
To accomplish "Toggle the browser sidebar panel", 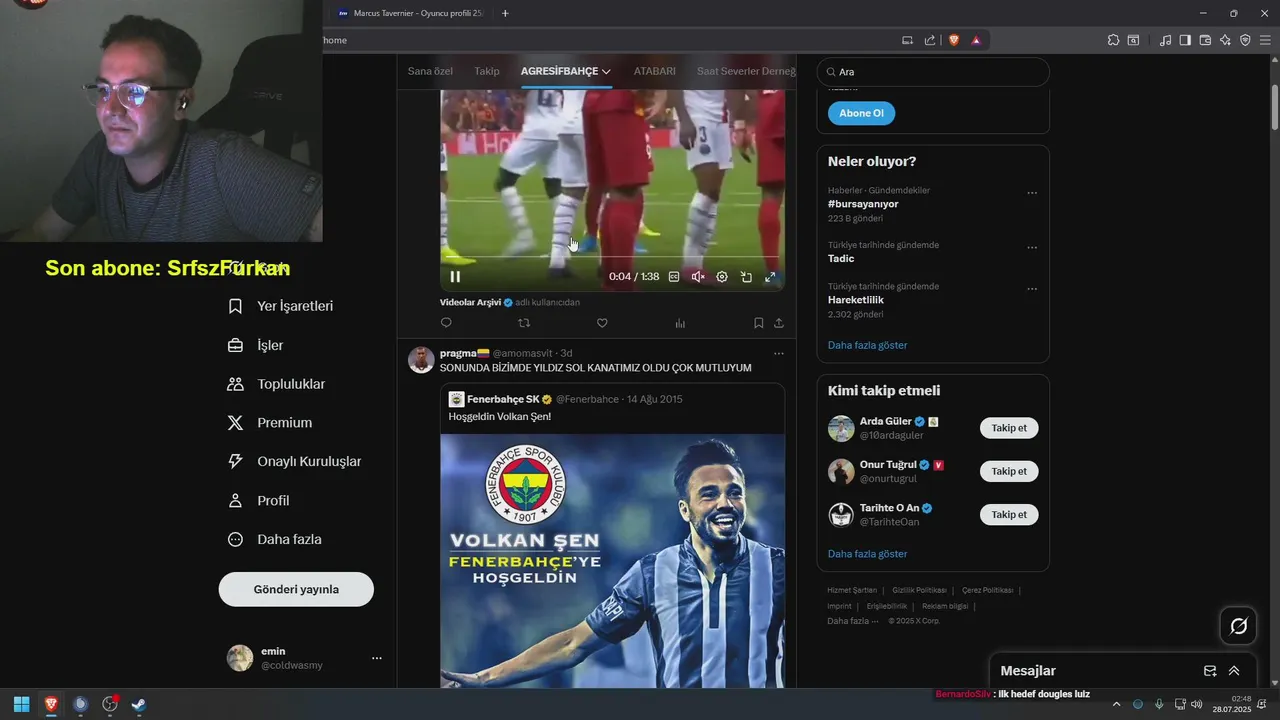I will coord(1185,40).
